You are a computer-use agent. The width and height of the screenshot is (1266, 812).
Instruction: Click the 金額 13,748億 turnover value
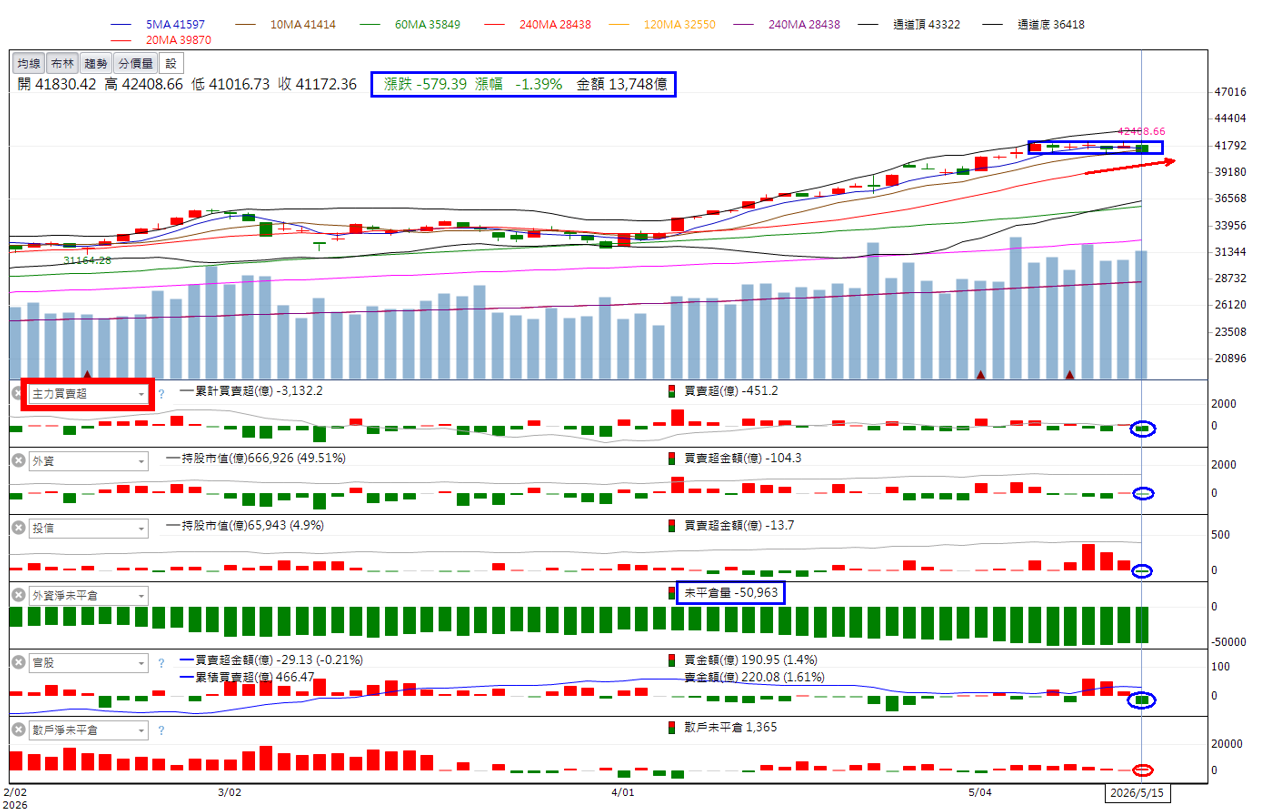coord(622,85)
